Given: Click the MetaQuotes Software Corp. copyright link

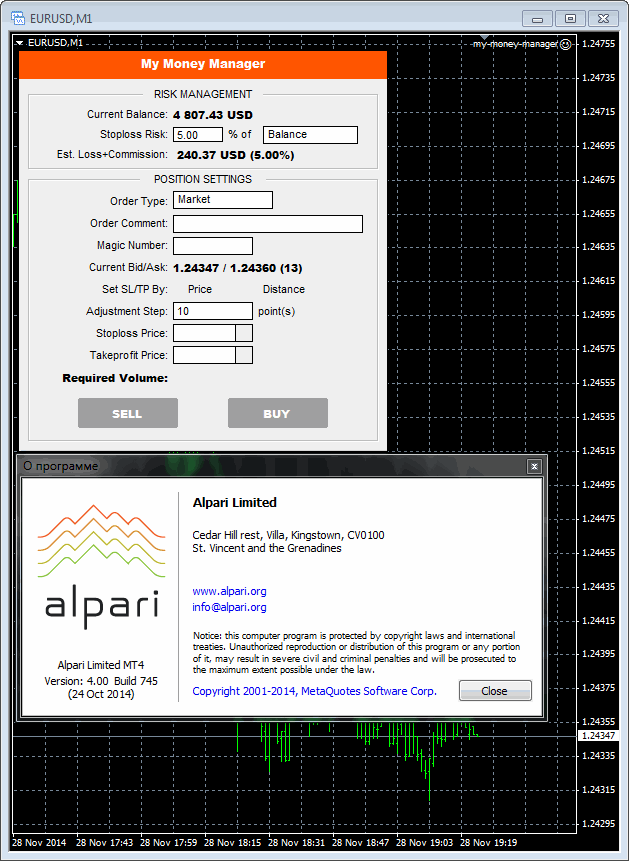Looking at the screenshot, I should 315,691.
